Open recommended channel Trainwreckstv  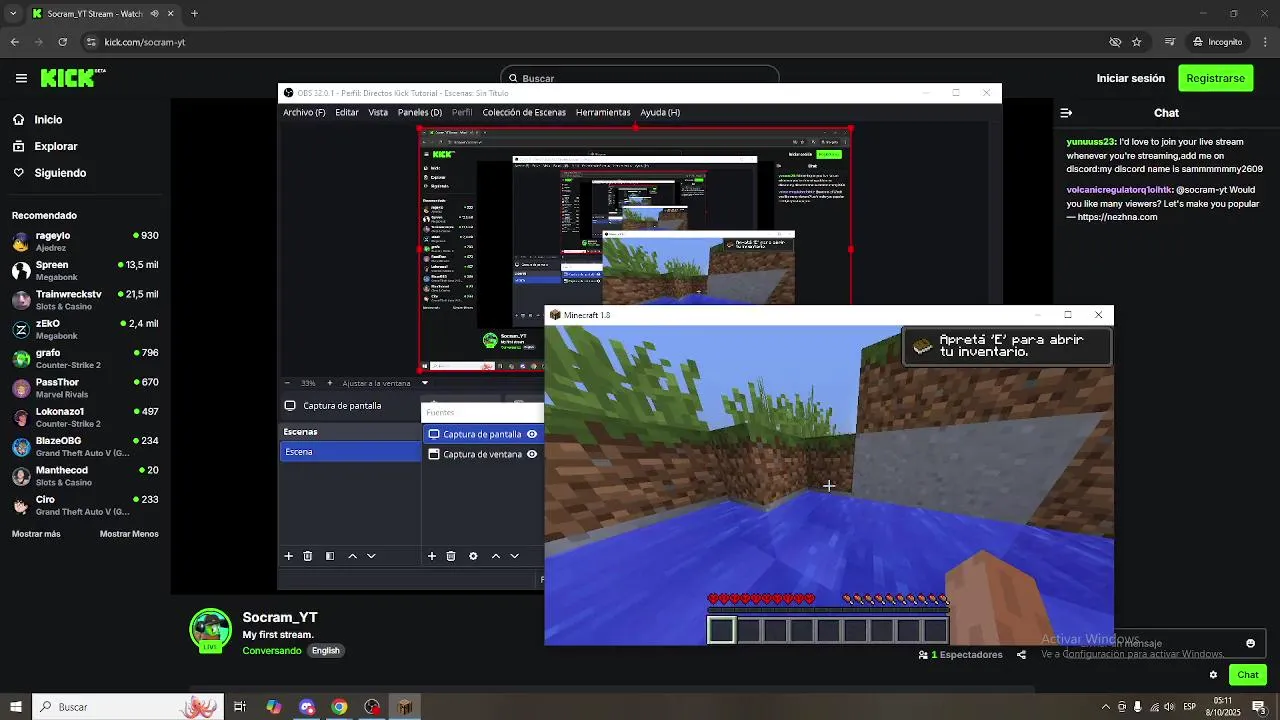coord(85,300)
